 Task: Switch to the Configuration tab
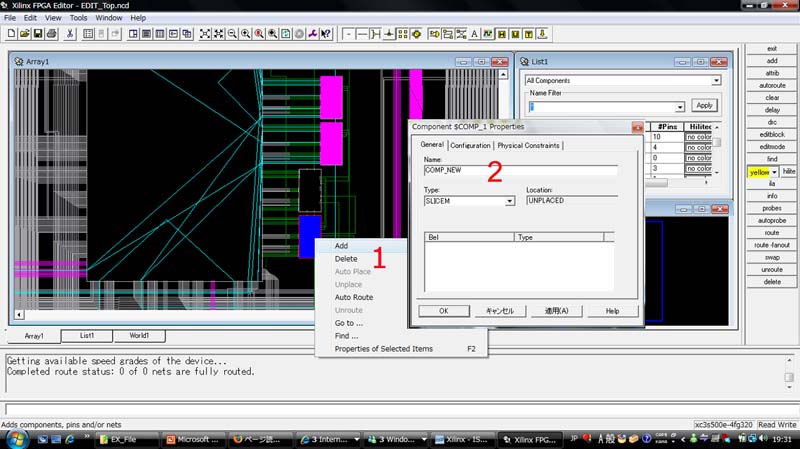470,145
